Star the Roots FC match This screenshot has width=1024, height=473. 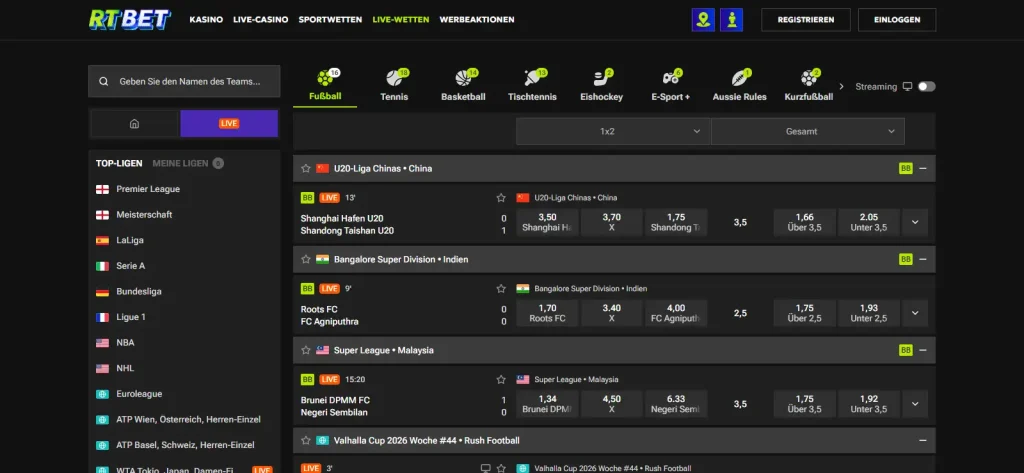click(x=501, y=288)
